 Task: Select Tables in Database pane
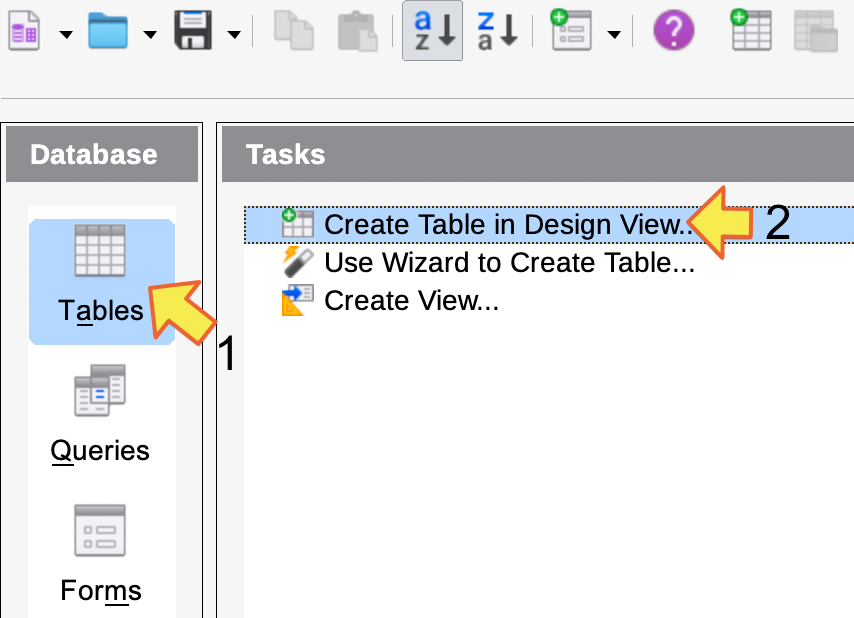(x=102, y=282)
